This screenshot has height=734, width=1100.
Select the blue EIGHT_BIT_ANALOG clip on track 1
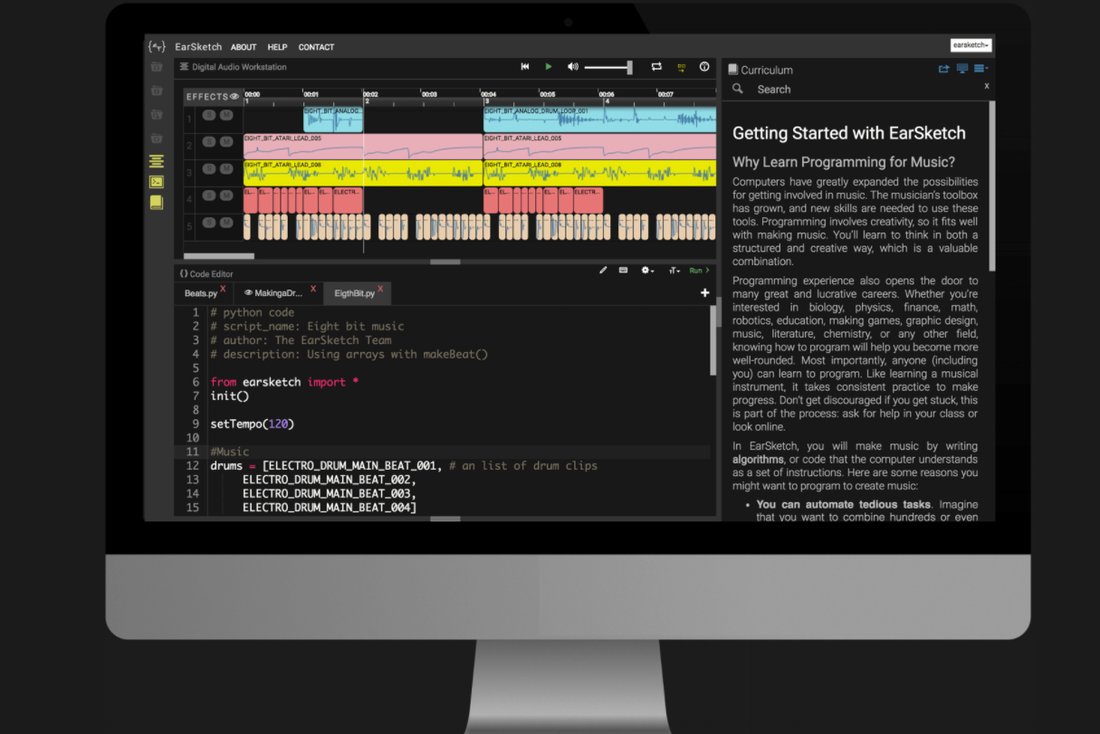333,119
